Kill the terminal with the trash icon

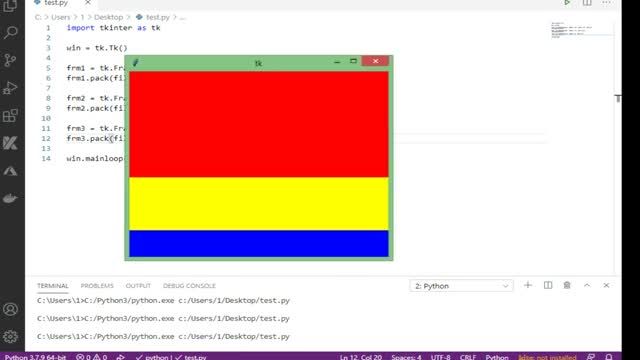pos(567,285)
